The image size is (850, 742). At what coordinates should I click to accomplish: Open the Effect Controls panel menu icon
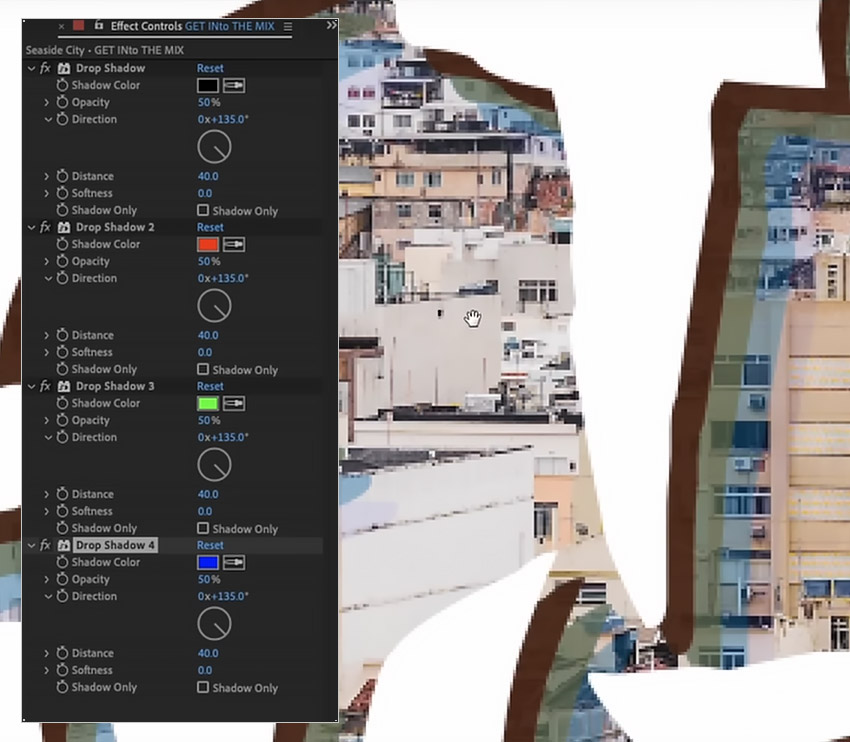pos(288,26)
